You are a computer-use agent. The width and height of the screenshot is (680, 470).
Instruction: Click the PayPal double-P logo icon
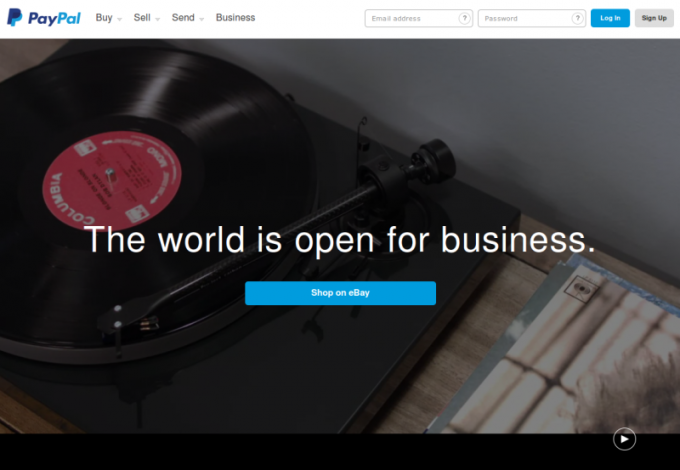tap(14, 17)
